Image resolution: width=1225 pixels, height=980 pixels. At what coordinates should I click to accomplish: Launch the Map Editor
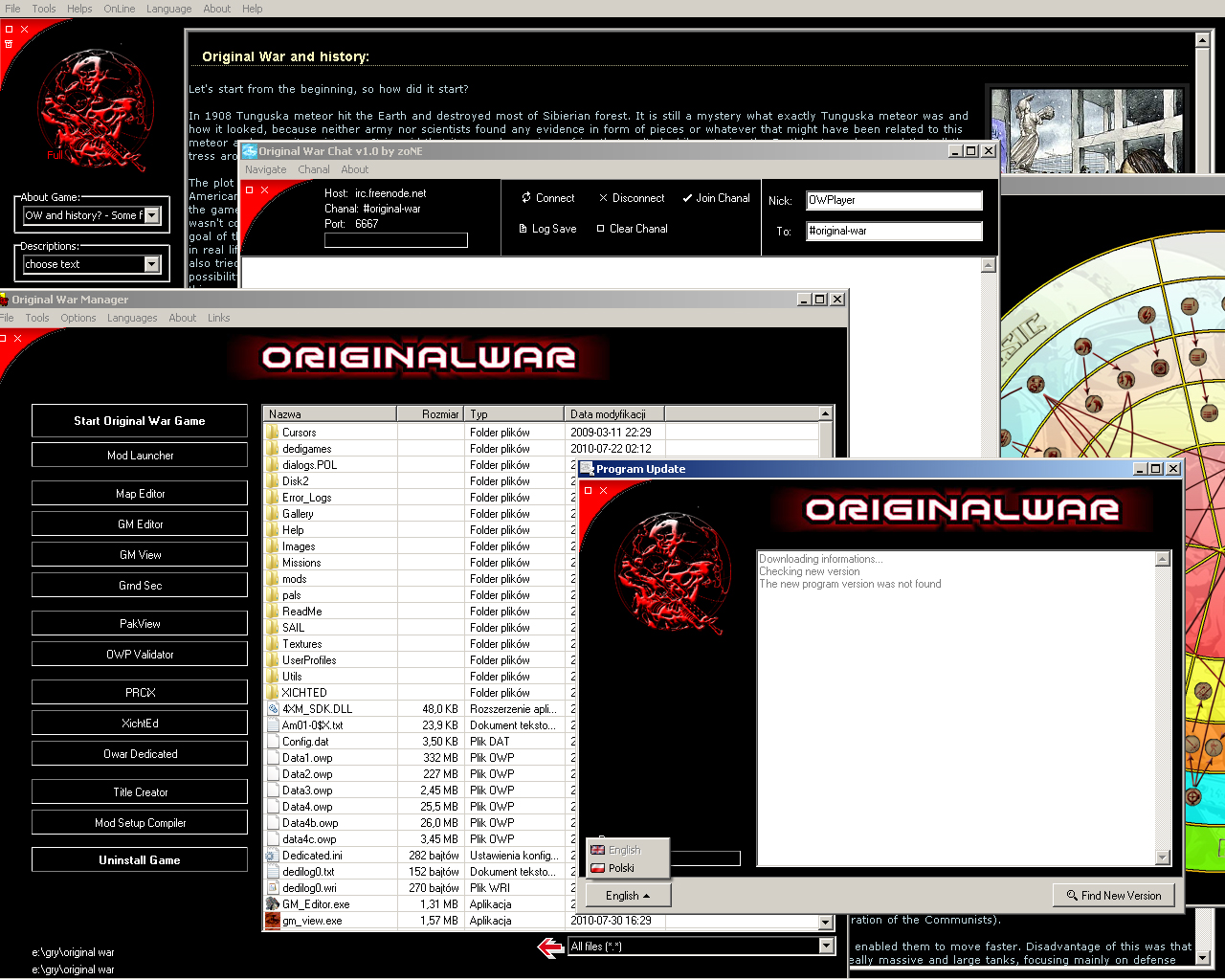click(x=140, y=494)
